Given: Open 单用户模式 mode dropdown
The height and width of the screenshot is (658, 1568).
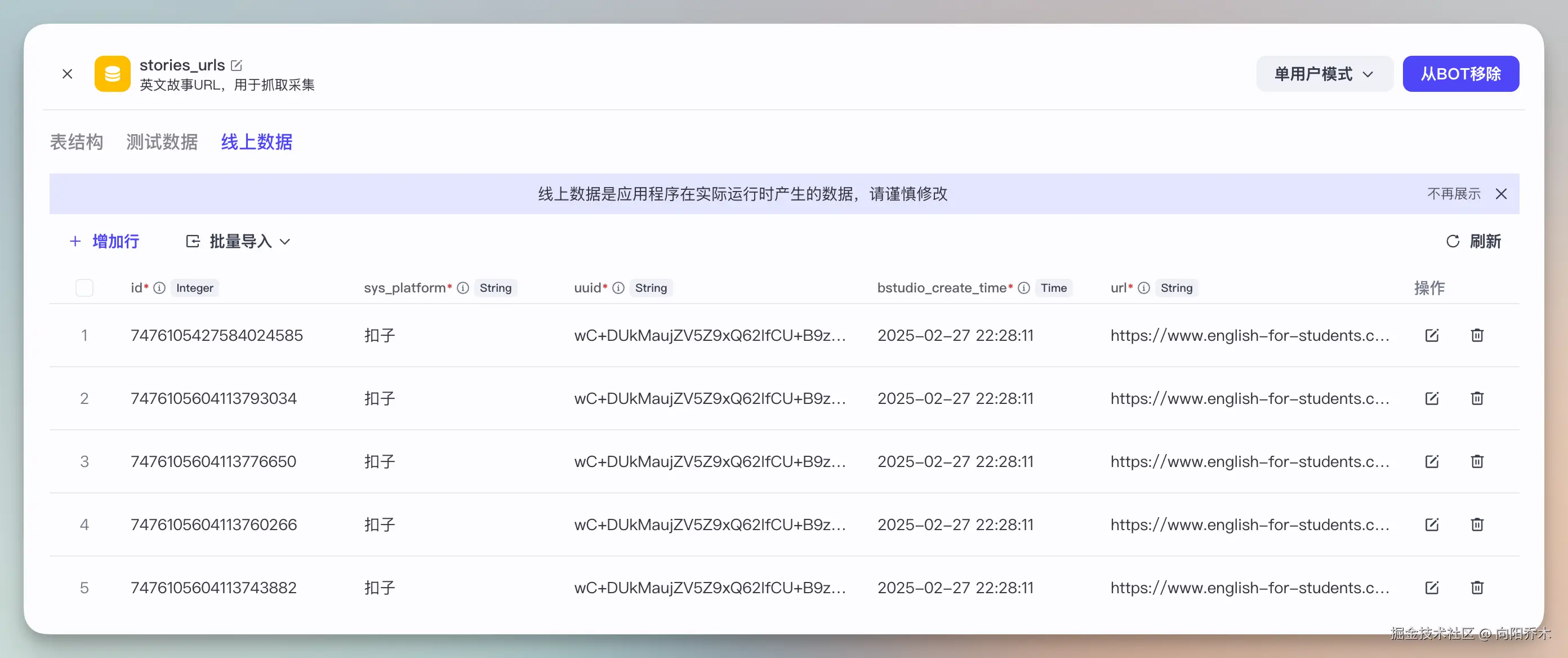Looking at the screenshot, I should pyautogui.click(x=1324, y=74).
